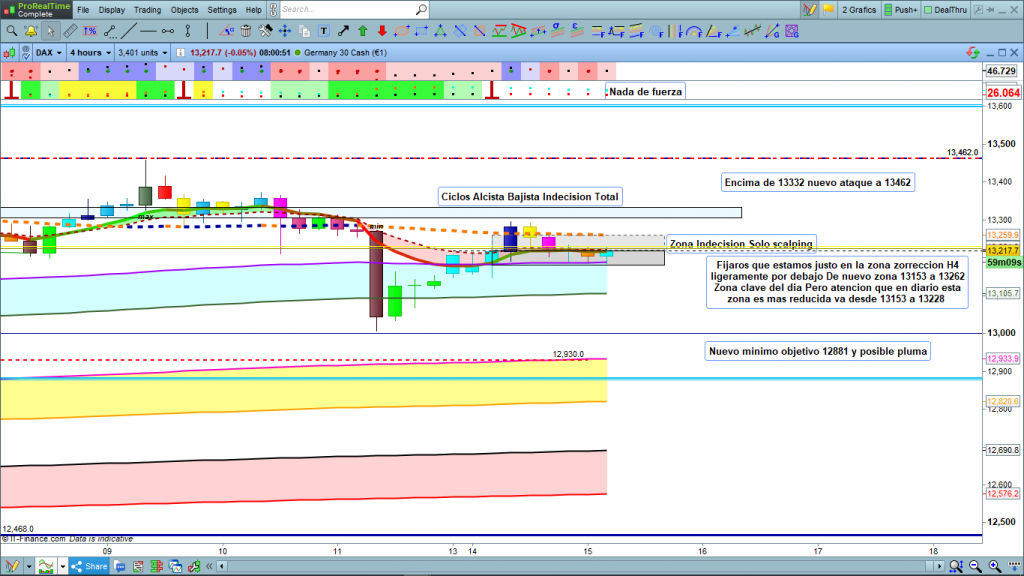
Task: Open the Objects menu
Action: coord(184,10)
